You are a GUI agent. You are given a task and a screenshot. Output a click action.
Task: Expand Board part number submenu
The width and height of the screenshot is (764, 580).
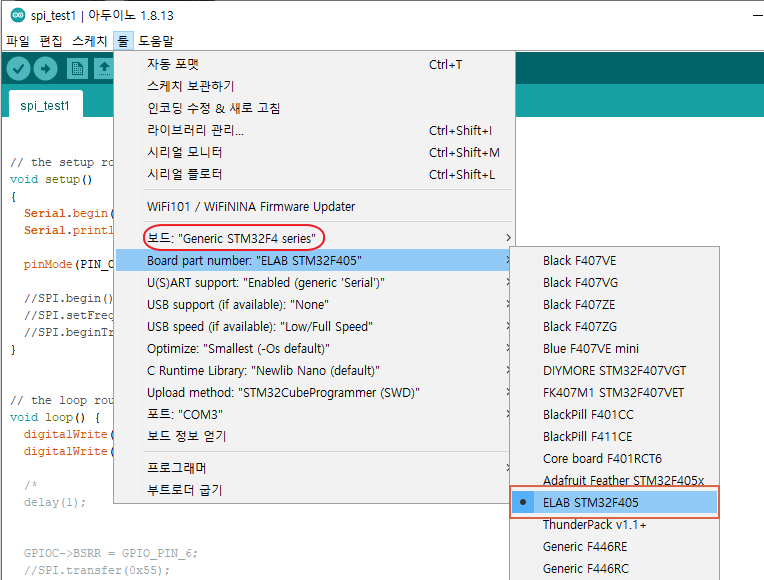click(x=315, y=260)
